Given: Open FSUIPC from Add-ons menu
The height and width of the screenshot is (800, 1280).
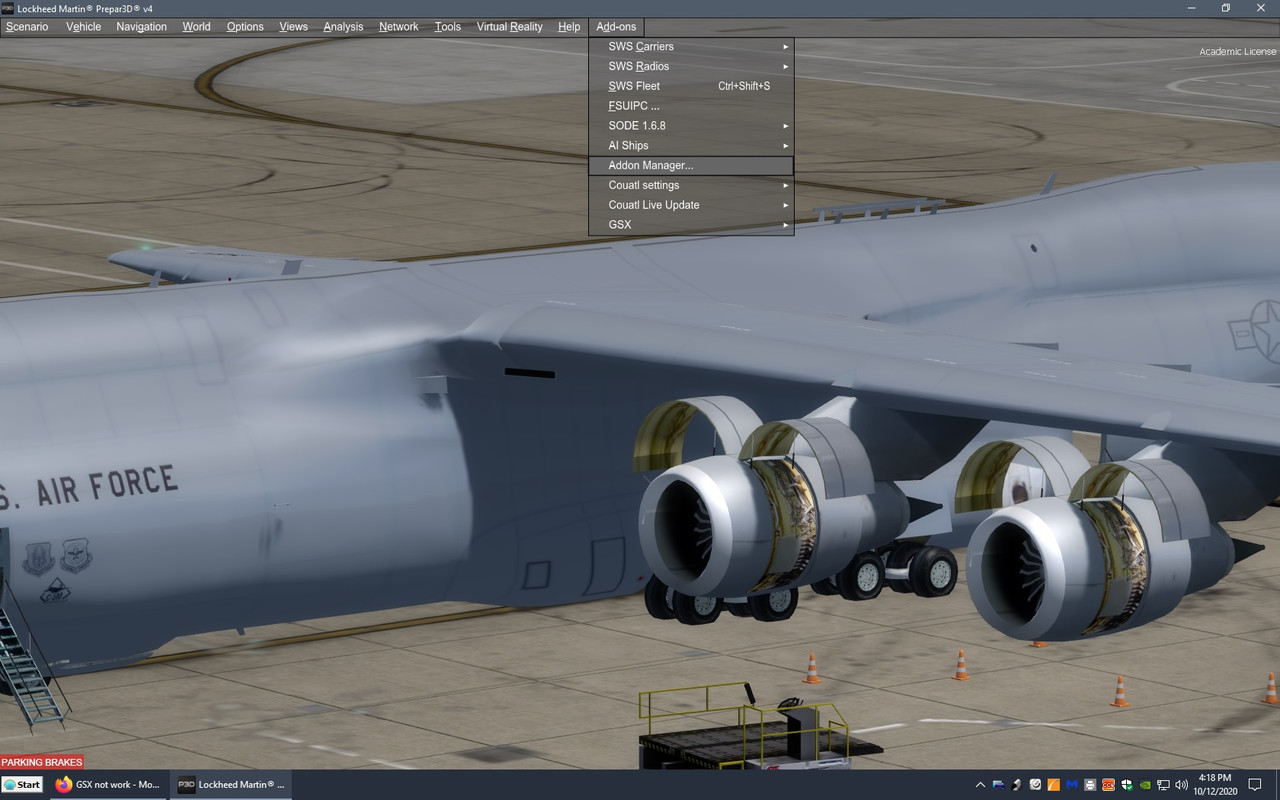Looking at the screenshot, I should pos(691,106).
